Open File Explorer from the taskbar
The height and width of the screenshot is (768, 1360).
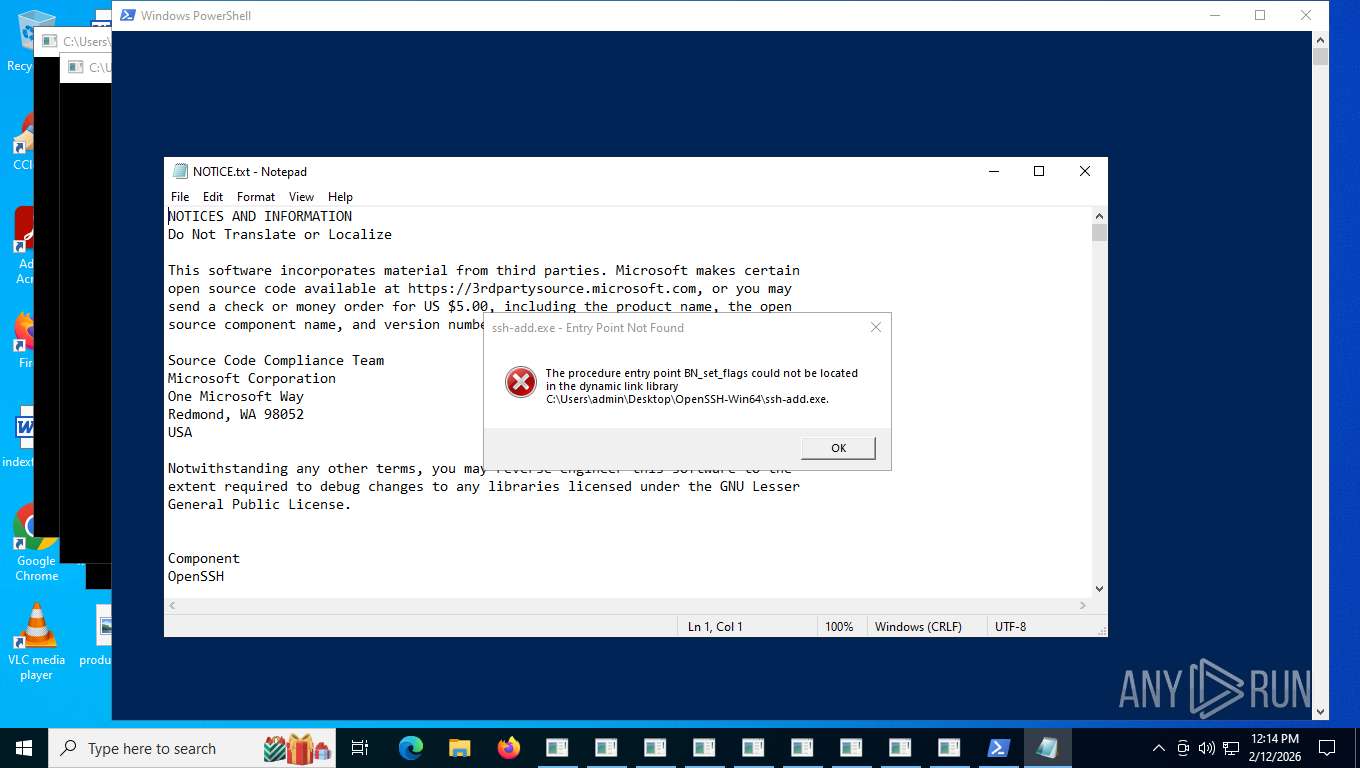[x=459, y=748]
